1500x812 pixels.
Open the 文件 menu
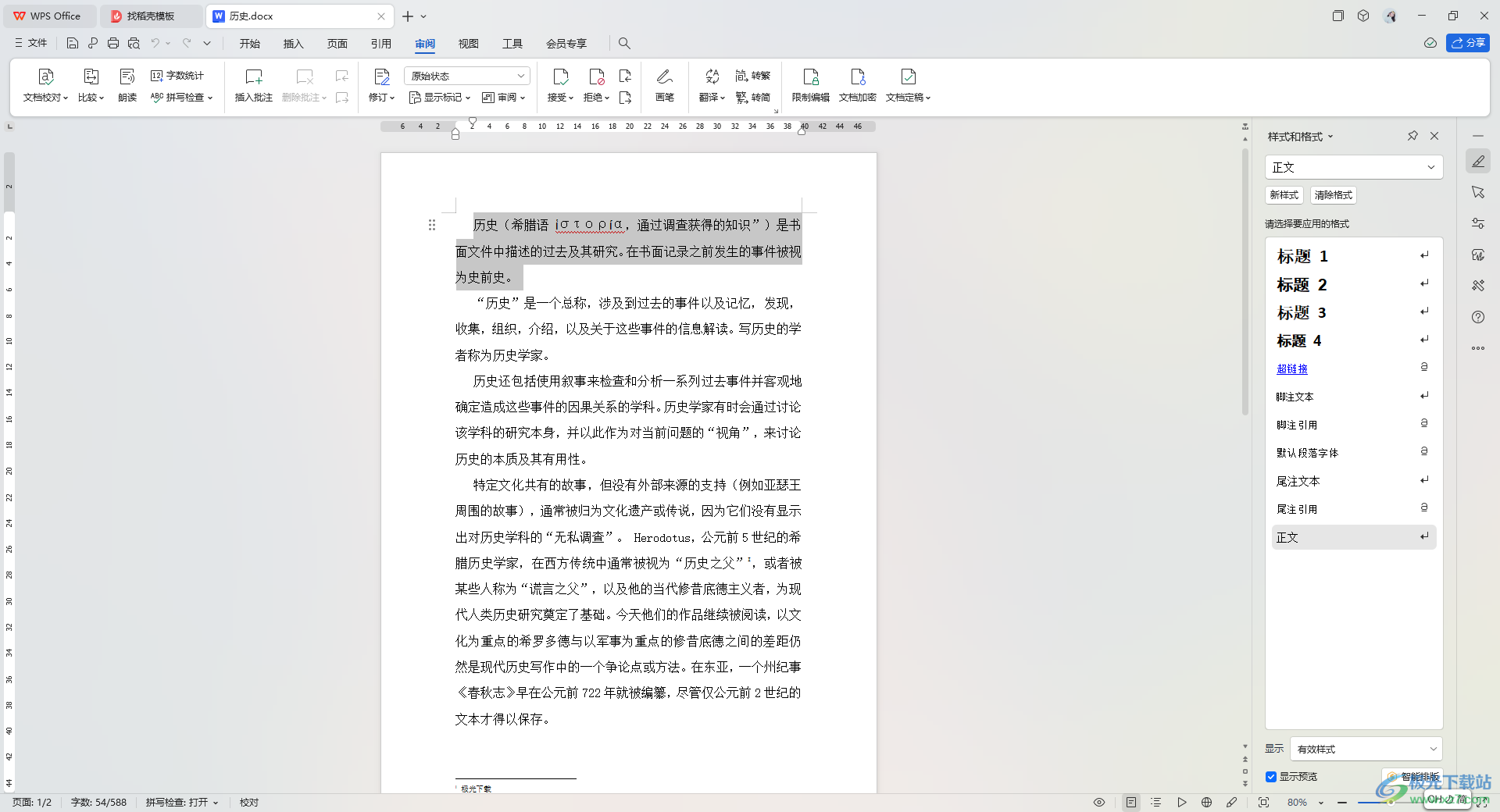point(31,43)
